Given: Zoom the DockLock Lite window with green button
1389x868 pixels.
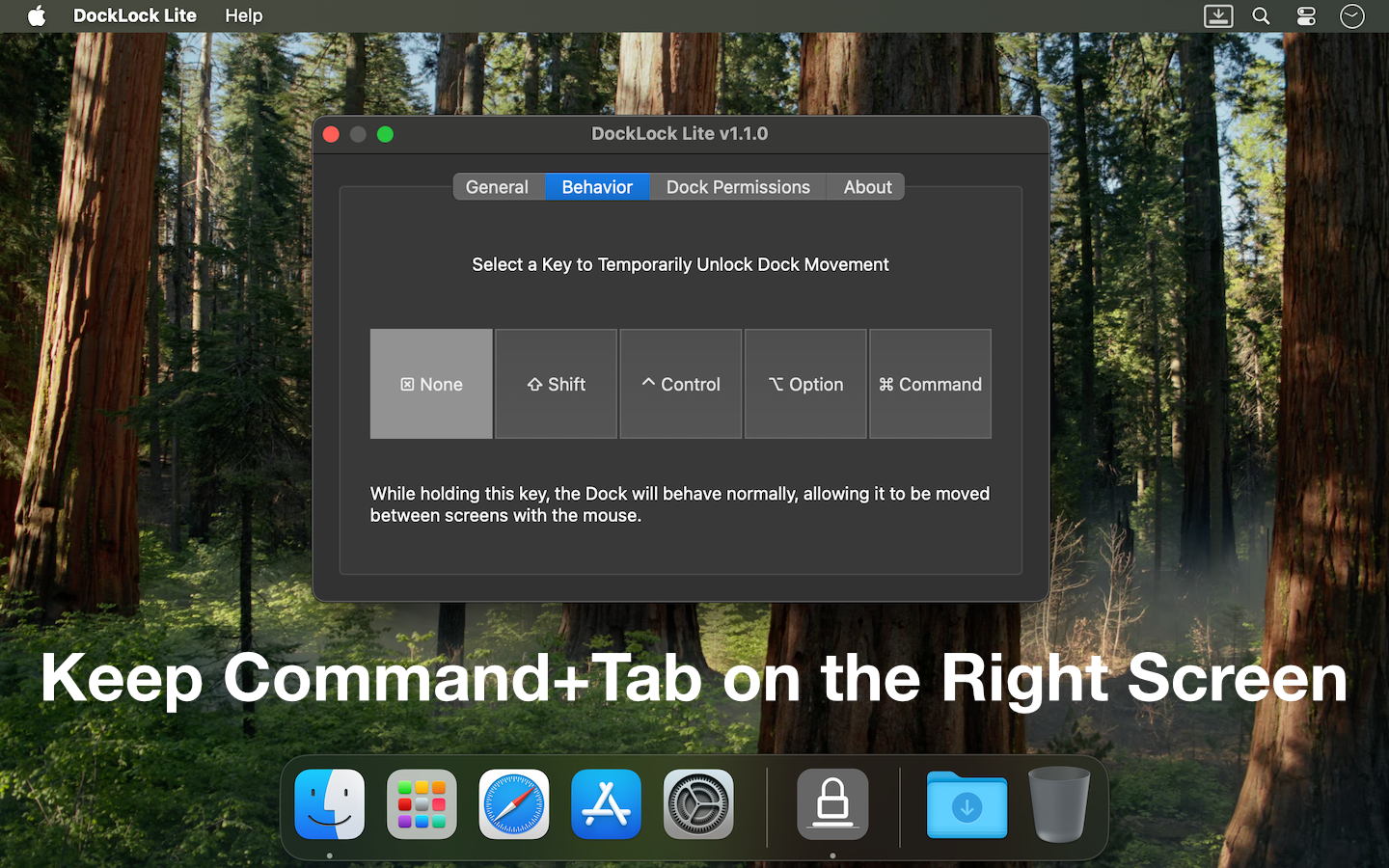Looking at the screenshot, I should click(x=385, y=134).
